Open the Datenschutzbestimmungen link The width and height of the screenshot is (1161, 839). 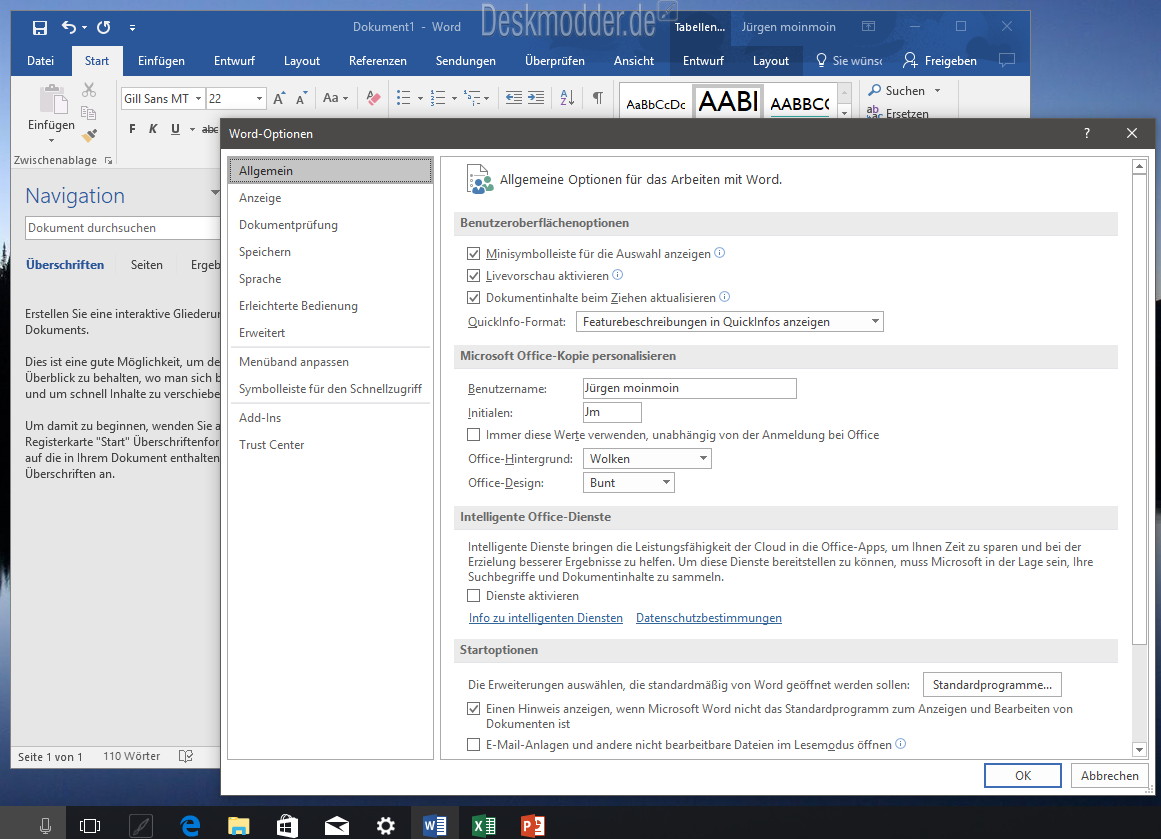709,618
